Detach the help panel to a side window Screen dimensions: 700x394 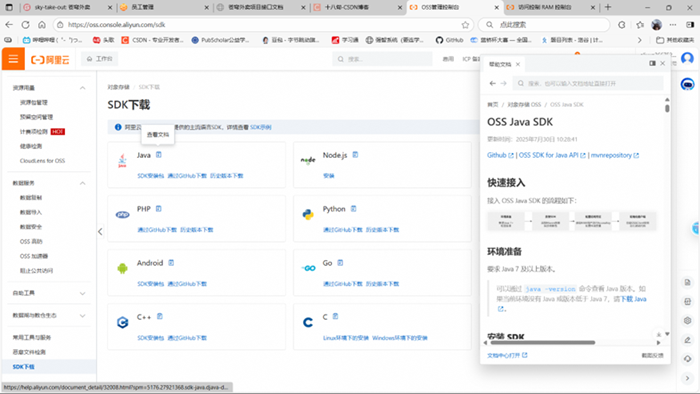(652, 64)
